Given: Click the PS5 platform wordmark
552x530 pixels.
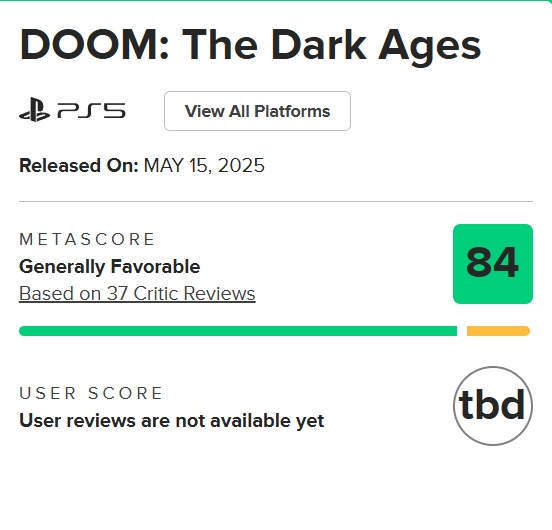Looking at the screenshot, I should 91,110.
